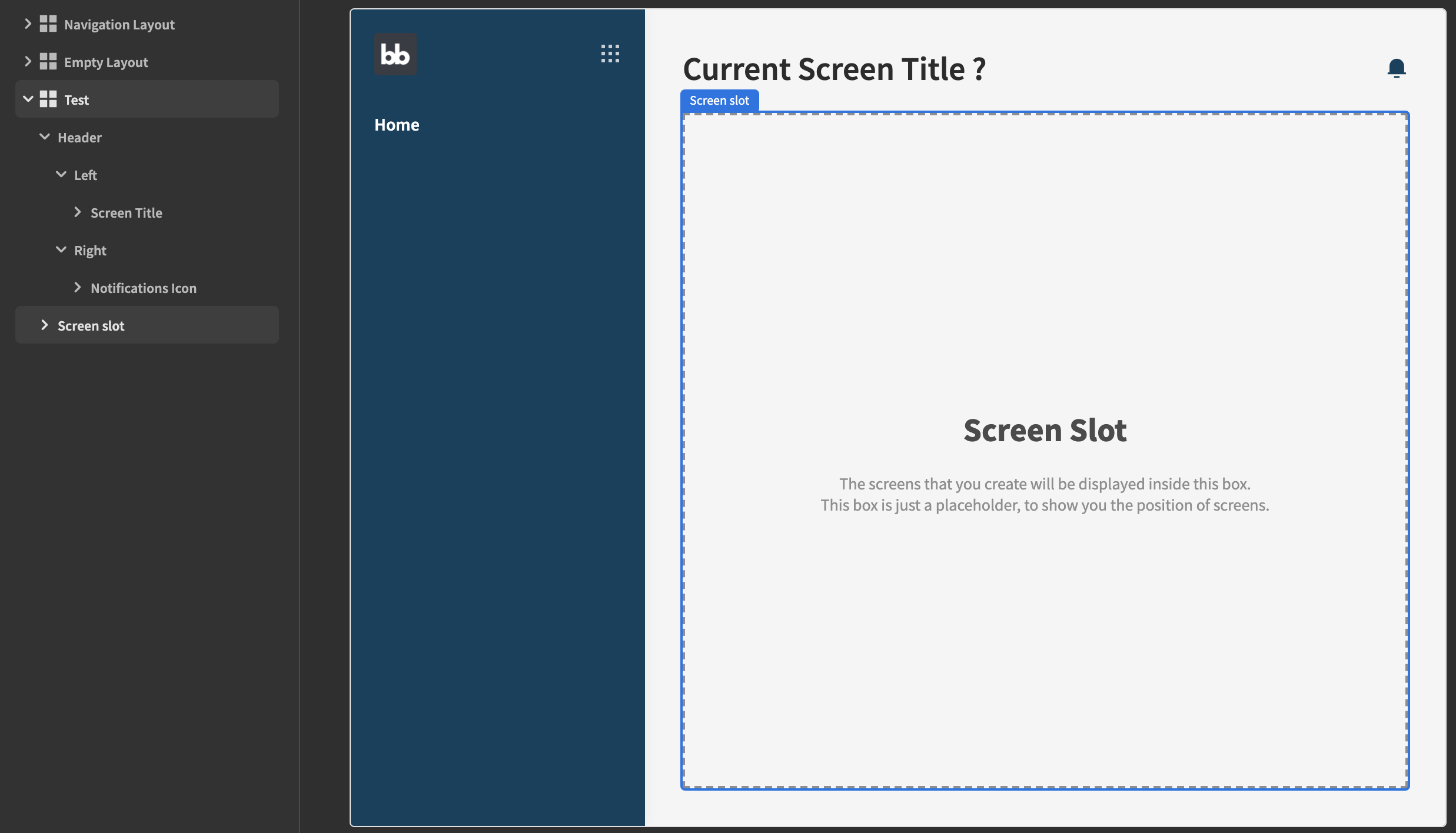Click inside the Screen Slot placeholder box
The image size is (1456, 833).
coord(1045,430)
